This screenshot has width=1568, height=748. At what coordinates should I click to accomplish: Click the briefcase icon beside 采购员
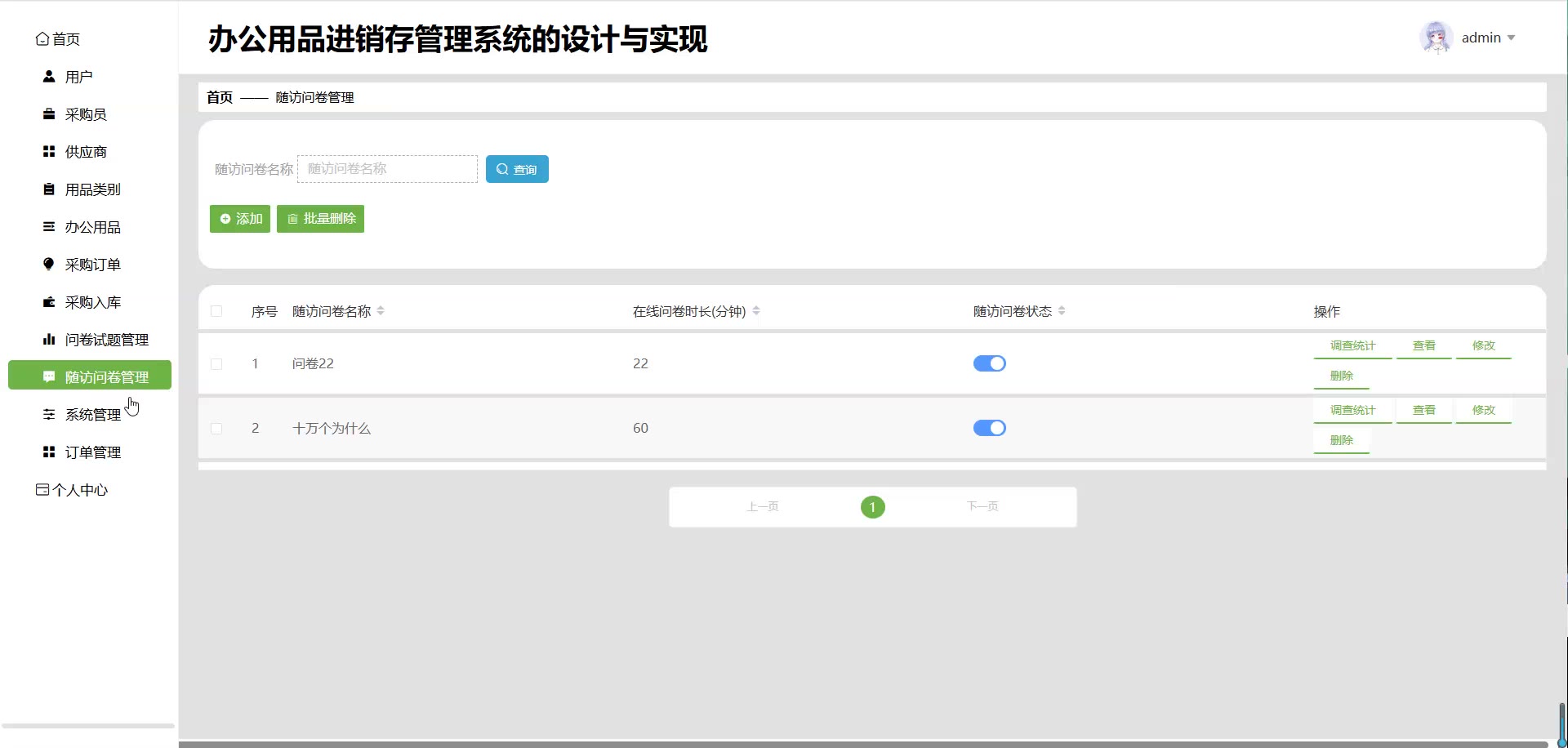49,114
